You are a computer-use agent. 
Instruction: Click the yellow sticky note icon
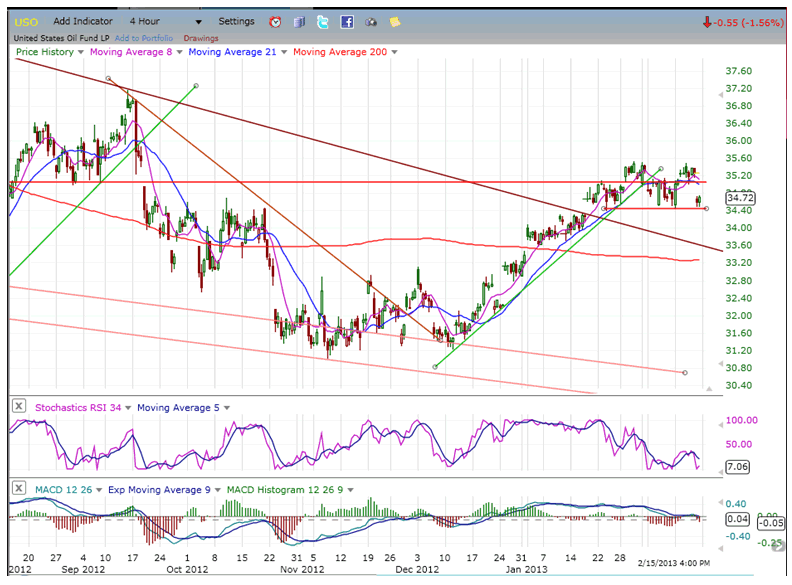click(395, 21)
